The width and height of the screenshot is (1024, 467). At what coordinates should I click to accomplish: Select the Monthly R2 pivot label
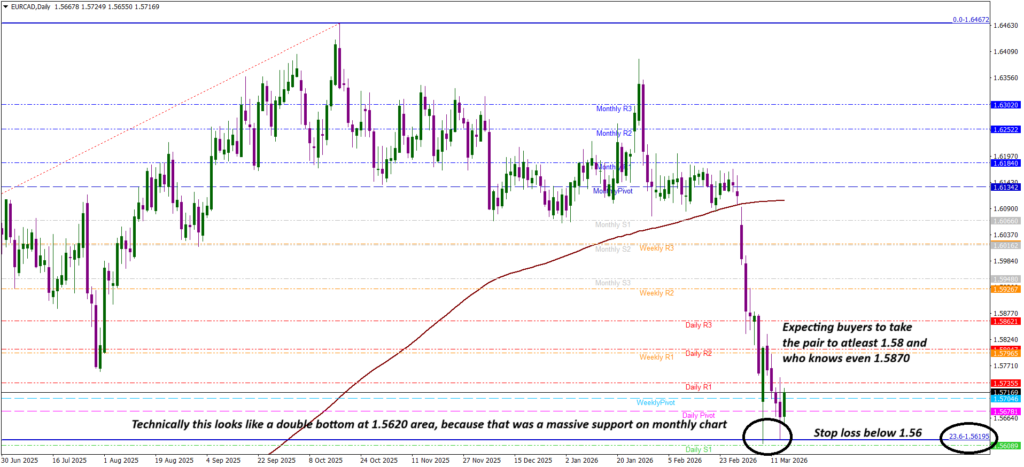[x=615, y=133]
